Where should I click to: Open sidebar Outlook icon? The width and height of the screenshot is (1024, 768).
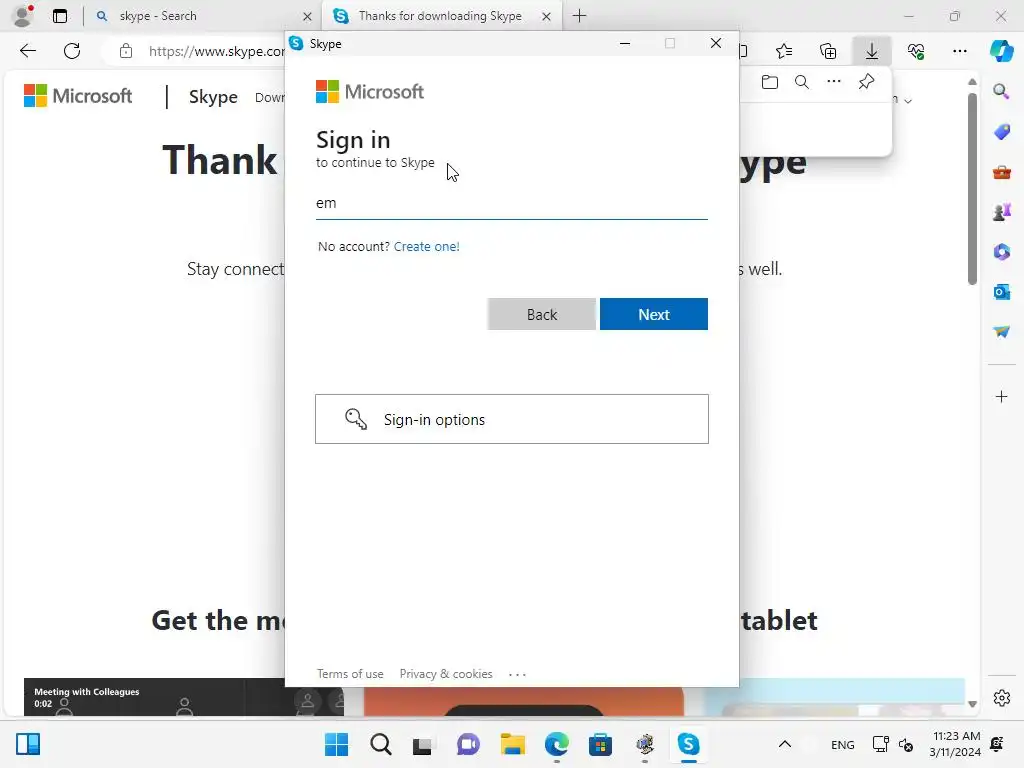(1001, 292)
